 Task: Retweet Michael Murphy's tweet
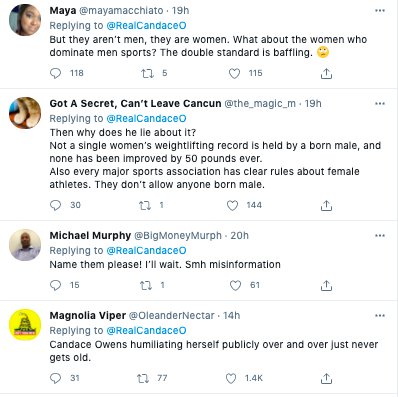pyautogui.click(x=145, y=285)
